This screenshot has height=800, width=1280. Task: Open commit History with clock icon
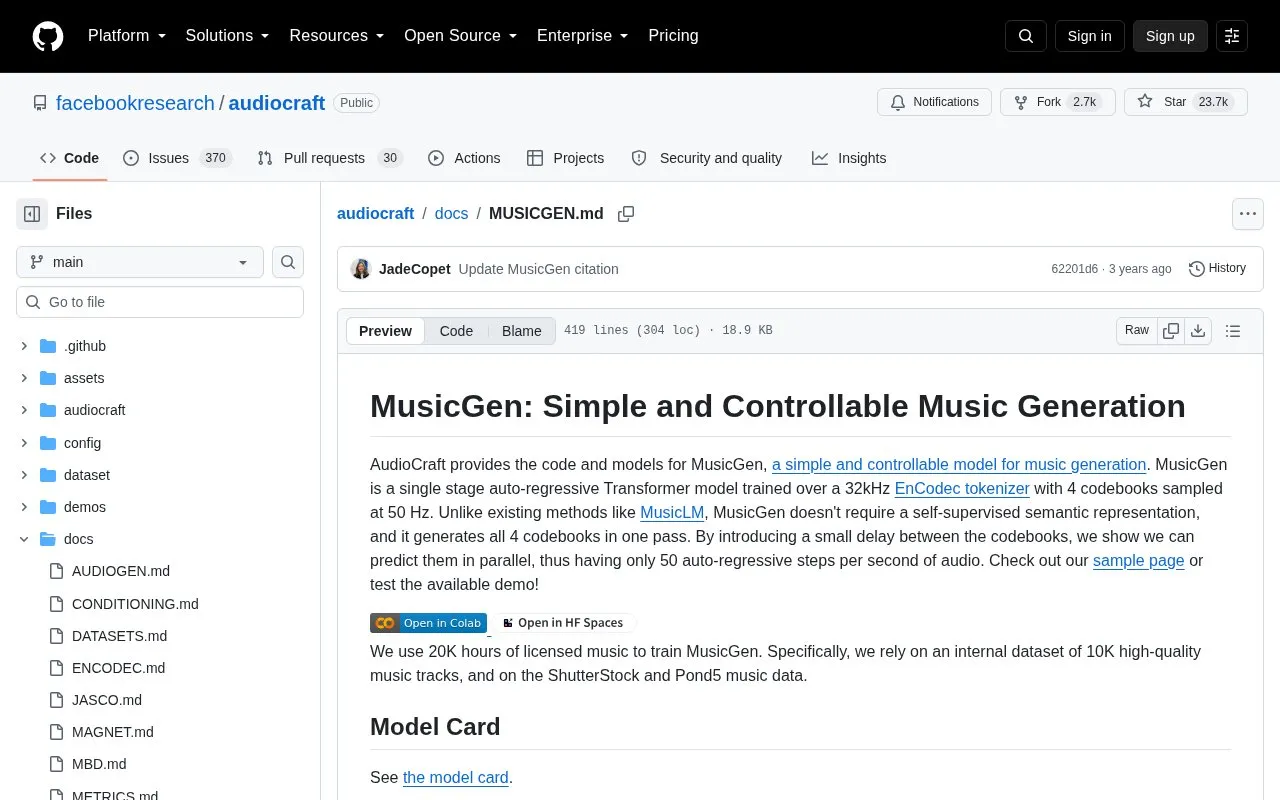click(x=1217, y=269)
